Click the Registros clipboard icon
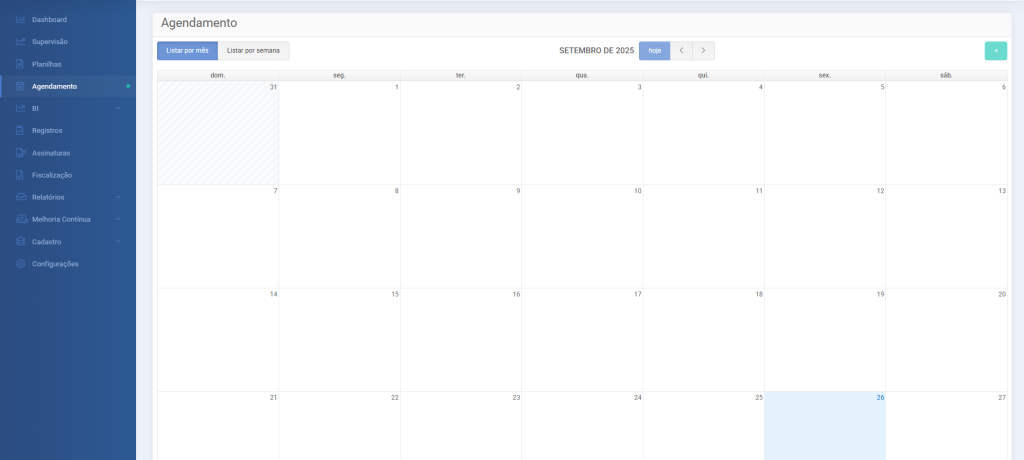Viewport: 1024px width, 460px height. [21, 131]
